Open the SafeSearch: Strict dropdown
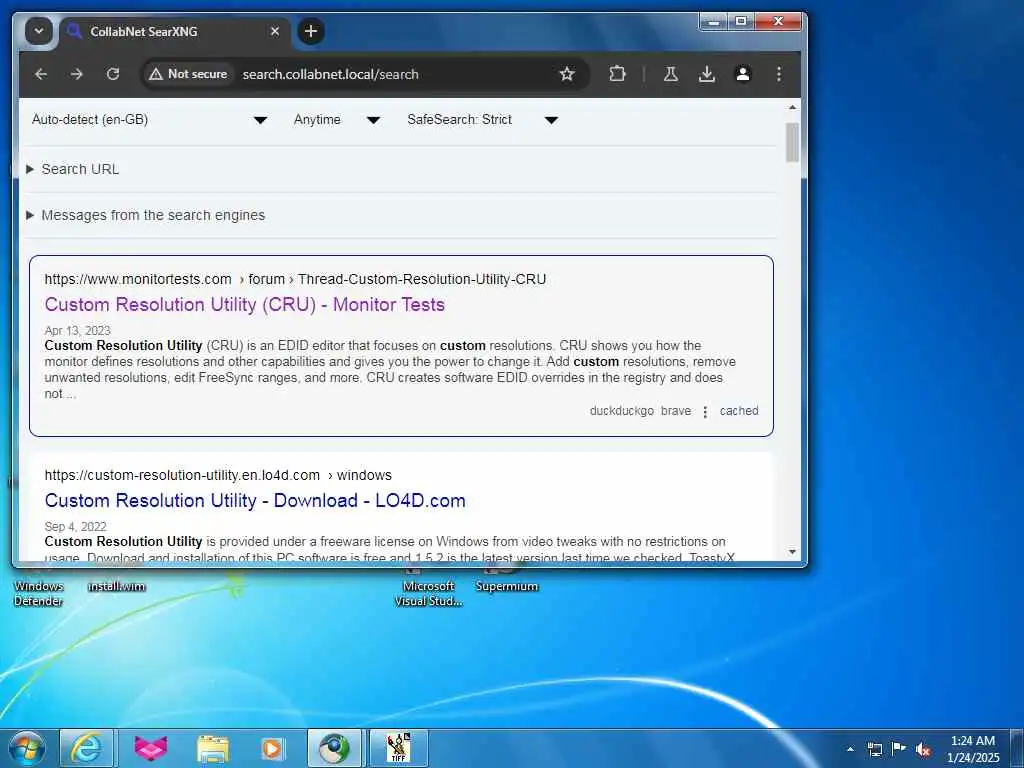The image size is (1024, 768). coord(483,120)
